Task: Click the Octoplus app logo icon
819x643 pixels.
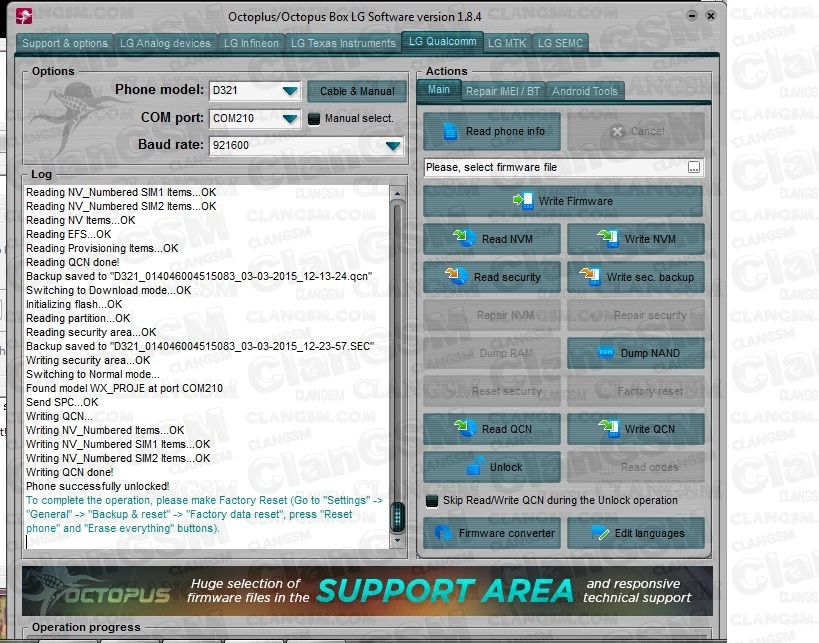Action: [24, 16]
